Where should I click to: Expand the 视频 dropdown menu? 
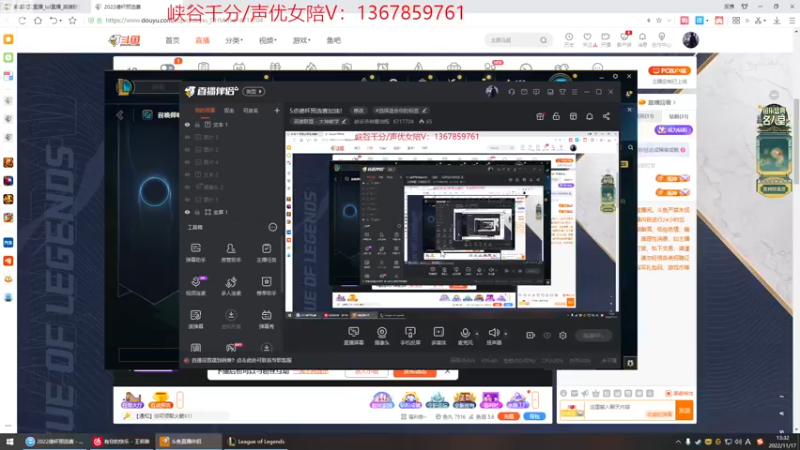[x=267, y=40]
